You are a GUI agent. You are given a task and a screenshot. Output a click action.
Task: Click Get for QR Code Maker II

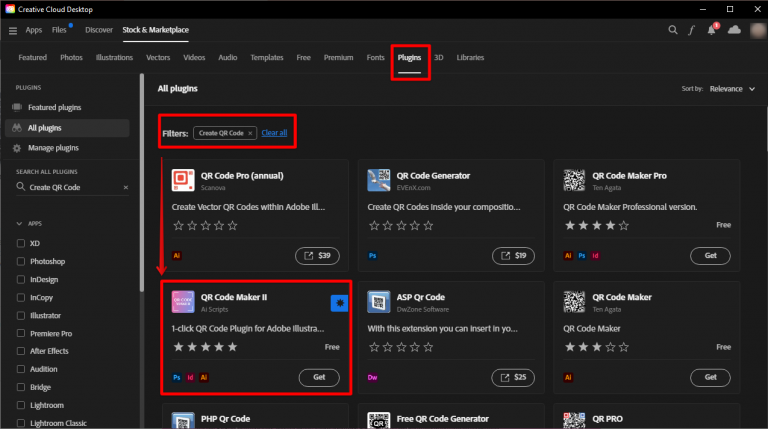(x=318, y=377)
